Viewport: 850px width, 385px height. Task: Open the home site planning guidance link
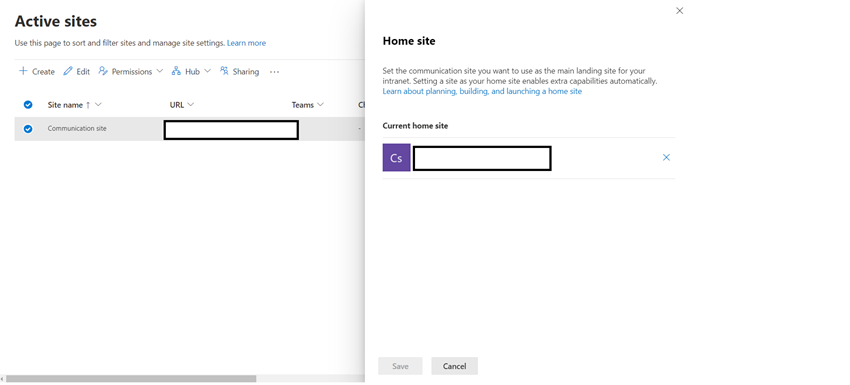(x=482, y=92)
